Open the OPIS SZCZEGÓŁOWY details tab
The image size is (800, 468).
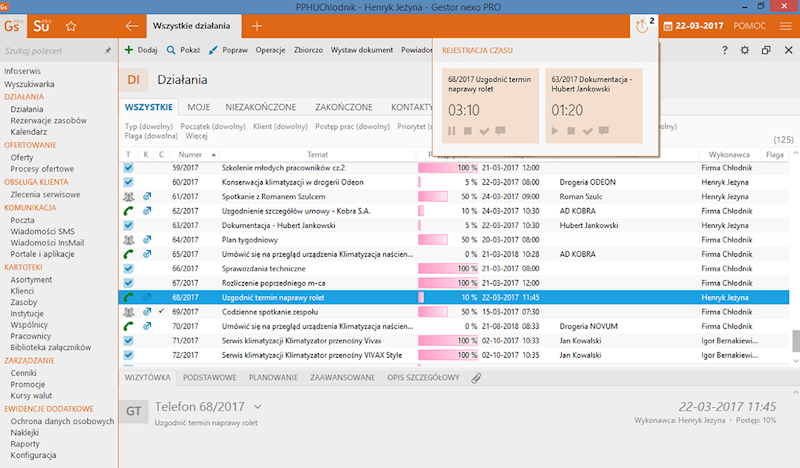click(x=423, y=378)
